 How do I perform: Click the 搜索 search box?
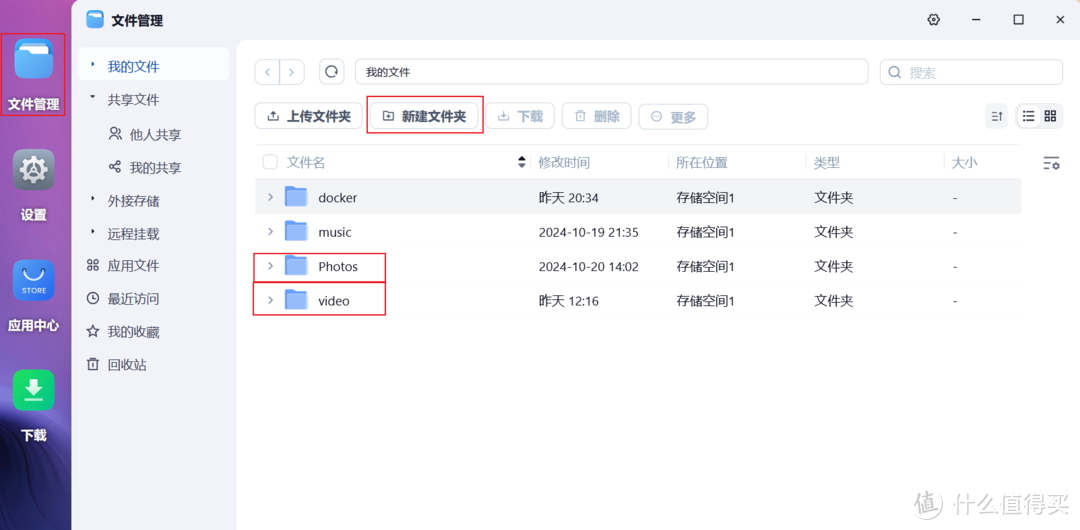point(971,72)
